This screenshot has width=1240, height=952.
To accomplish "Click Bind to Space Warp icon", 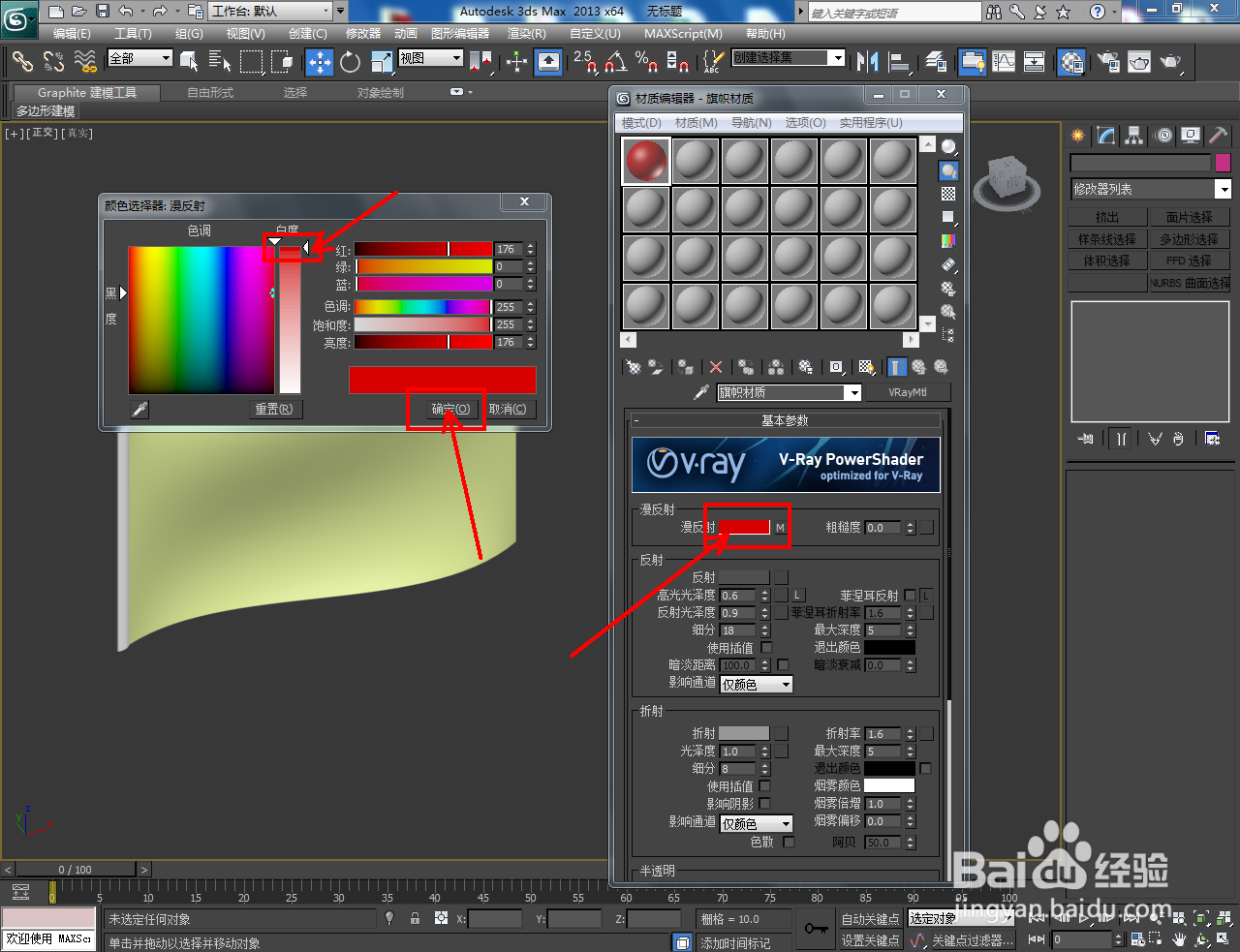I will pyautogui.click(x=85, y=62).
